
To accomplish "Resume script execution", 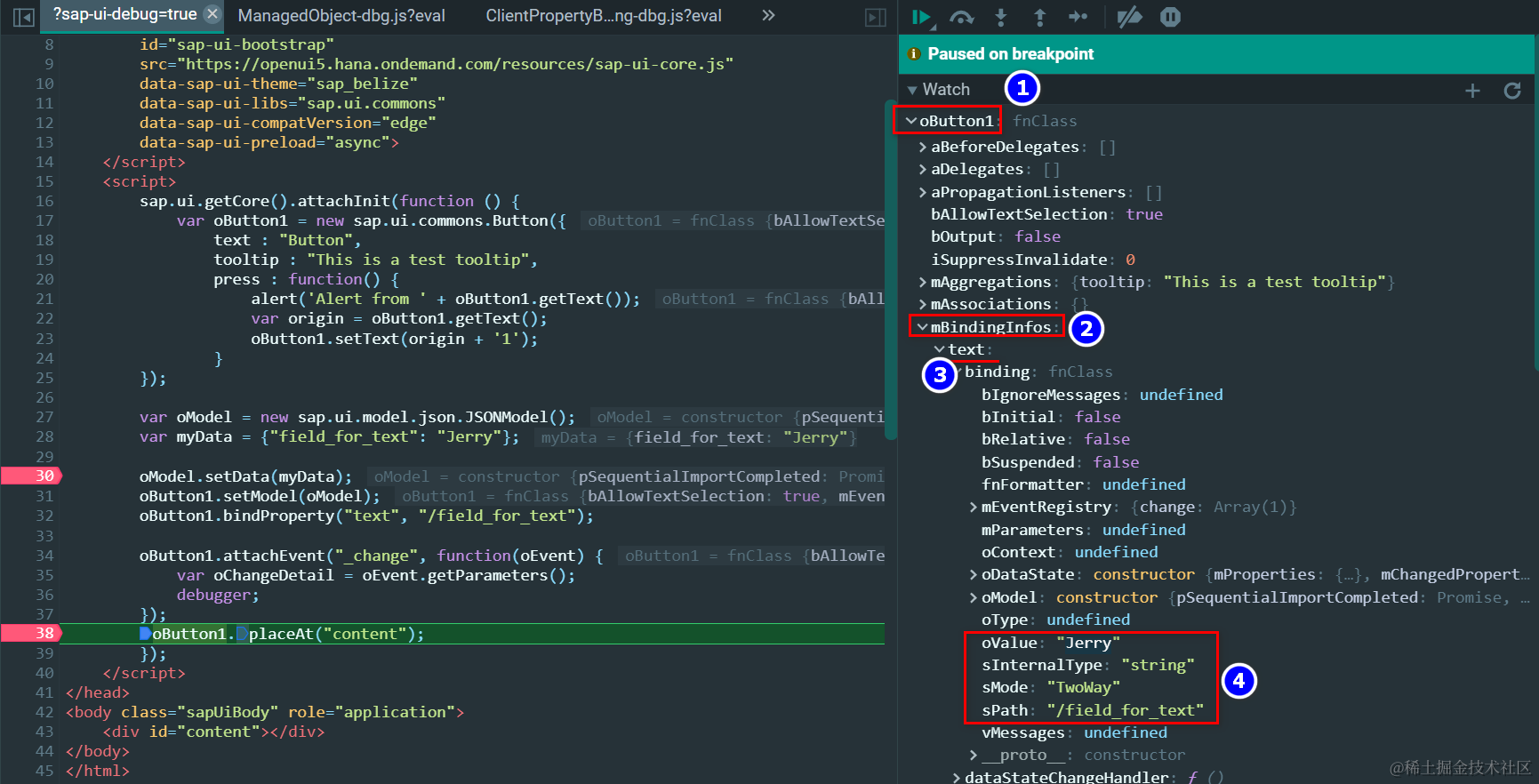I will pyautogui.click(x=921, y=17).
